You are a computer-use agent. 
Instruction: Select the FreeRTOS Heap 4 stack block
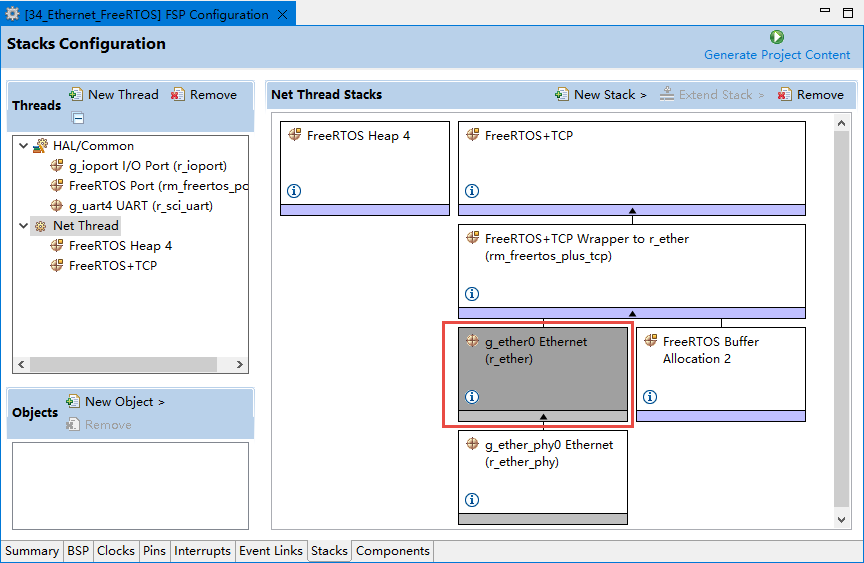coord(365,168)
